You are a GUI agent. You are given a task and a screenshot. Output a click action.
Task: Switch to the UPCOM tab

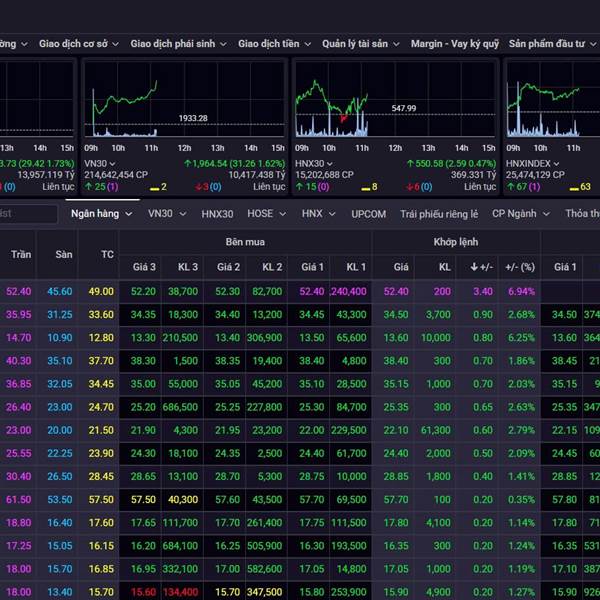(x=370, y=214)
